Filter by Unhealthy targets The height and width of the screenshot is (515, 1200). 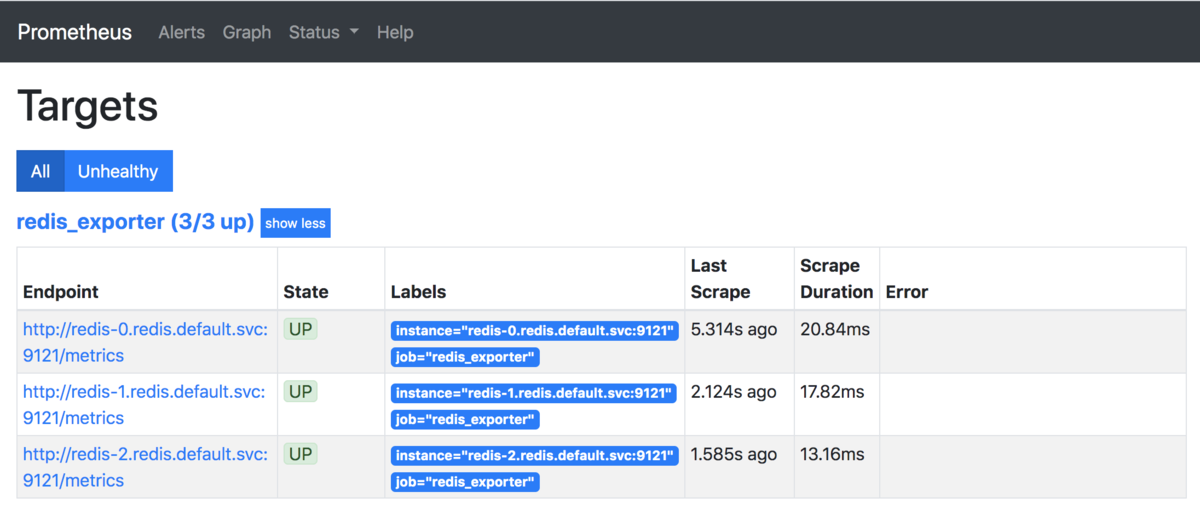click(x=118, y=171)
